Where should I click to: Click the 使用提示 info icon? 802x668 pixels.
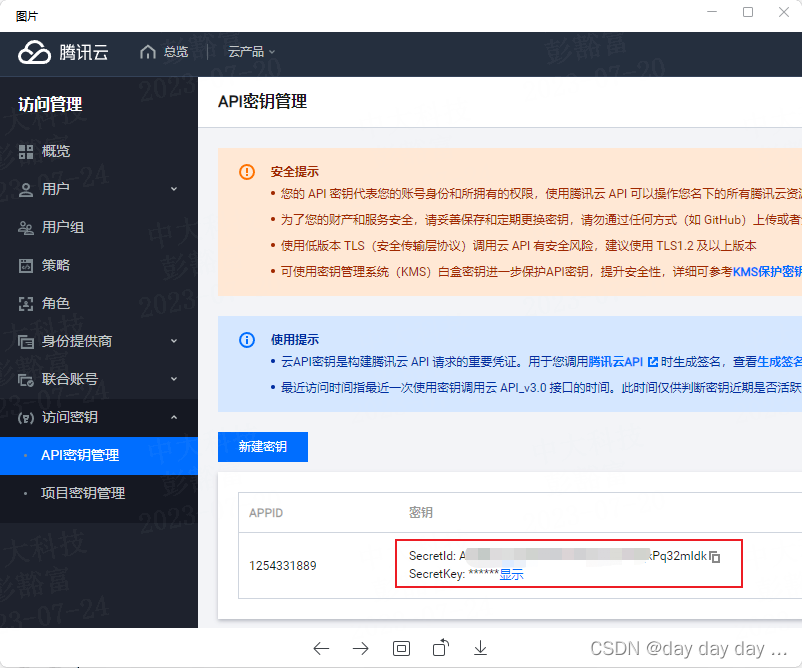click(247, 340)
